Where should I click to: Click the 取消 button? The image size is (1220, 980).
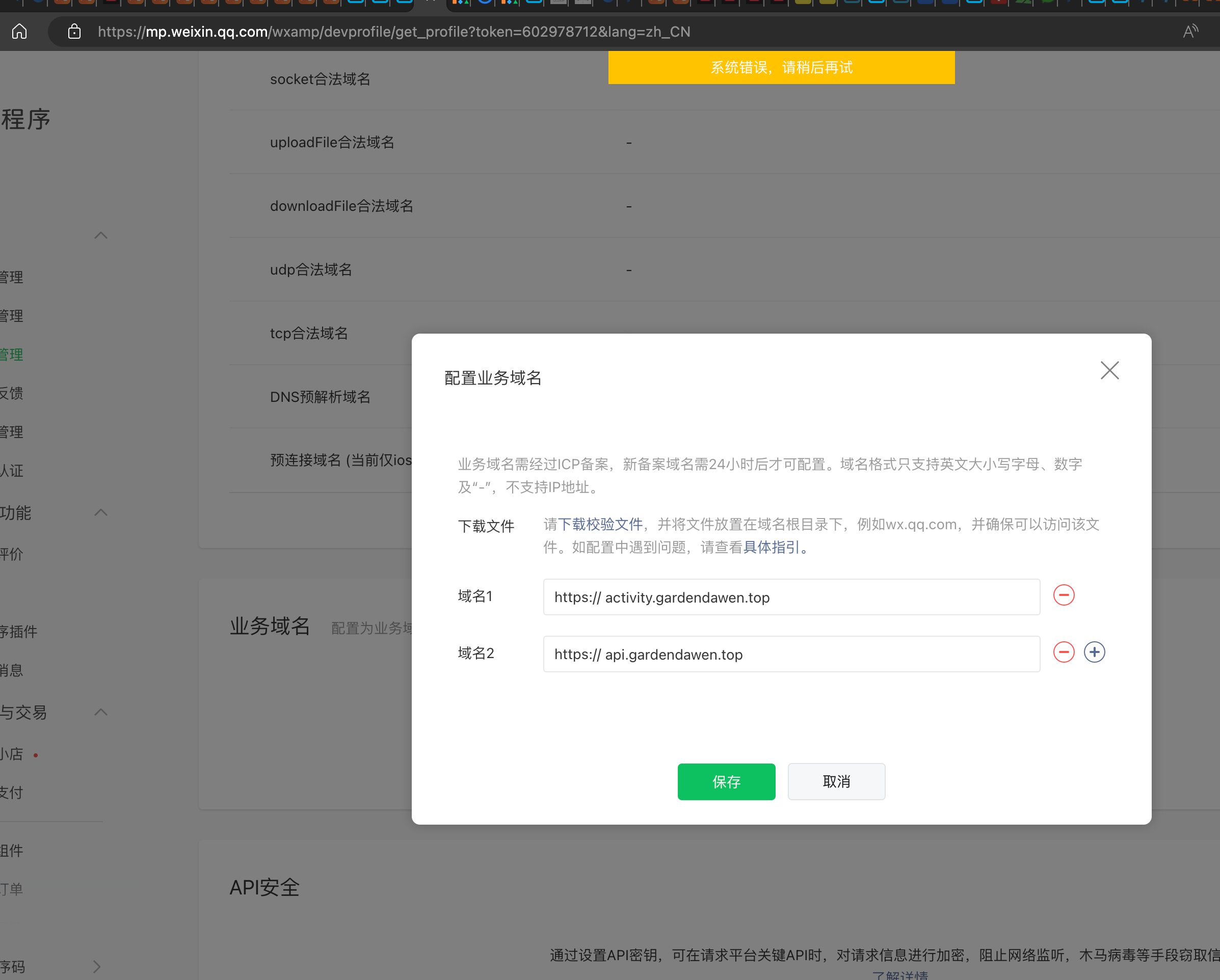coord(836,781)
